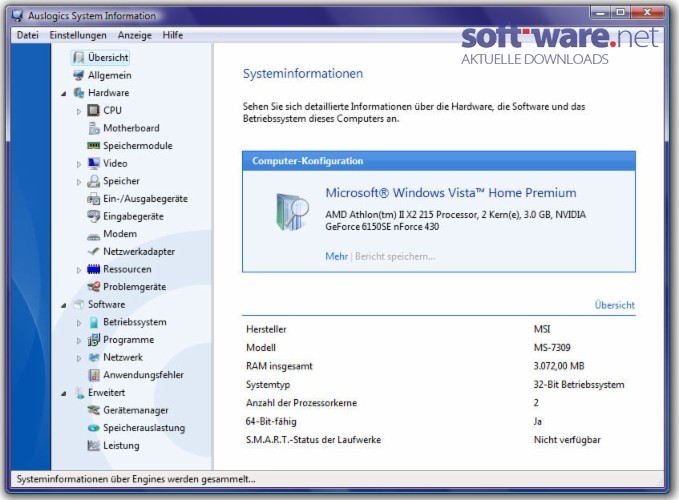Viewport: 679px width, 500px height.
Task: Select Motherboard label in tree
Action: (x=131, y=128)
